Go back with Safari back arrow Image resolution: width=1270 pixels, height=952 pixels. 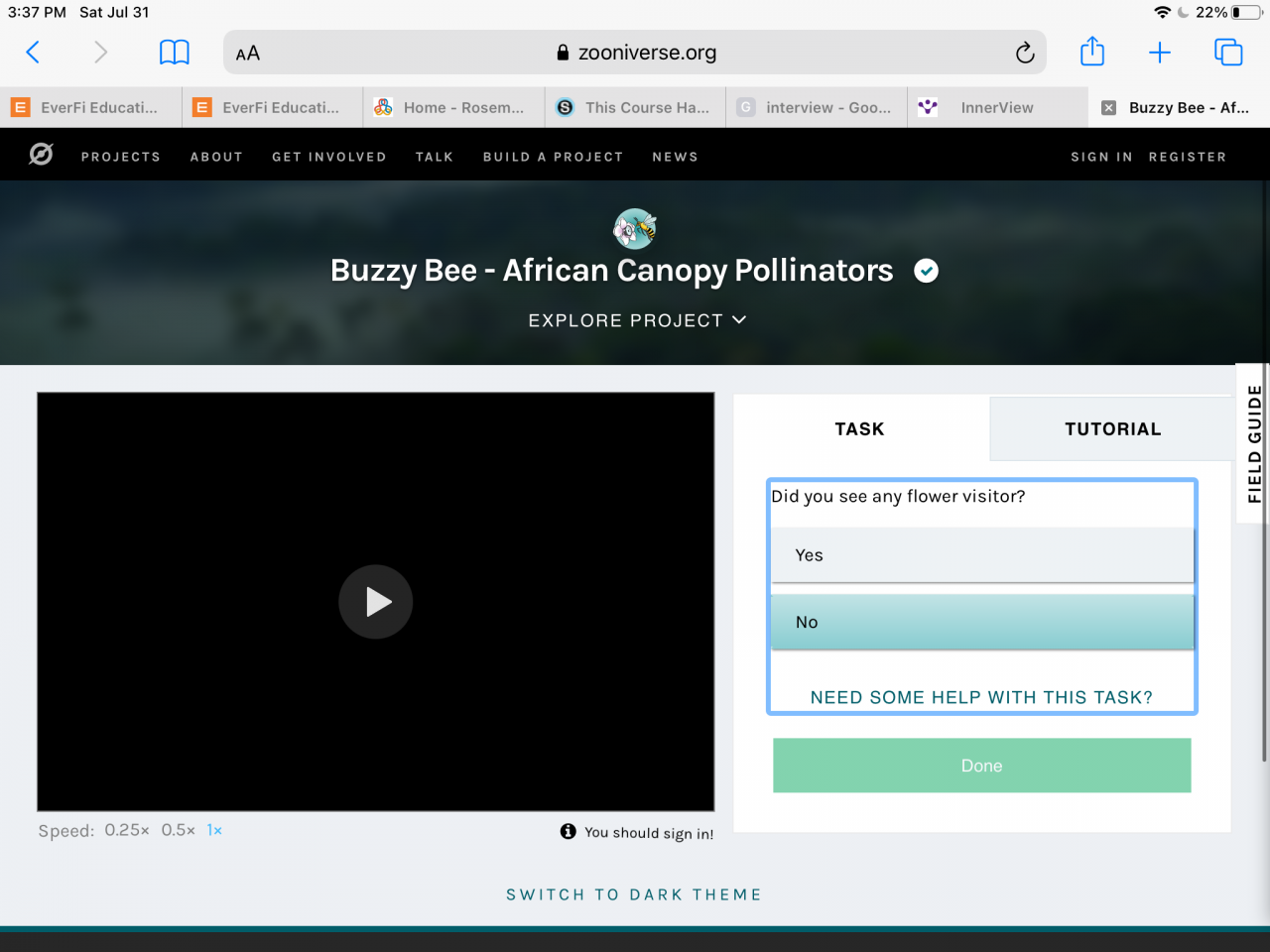click(x=33, y=53)
